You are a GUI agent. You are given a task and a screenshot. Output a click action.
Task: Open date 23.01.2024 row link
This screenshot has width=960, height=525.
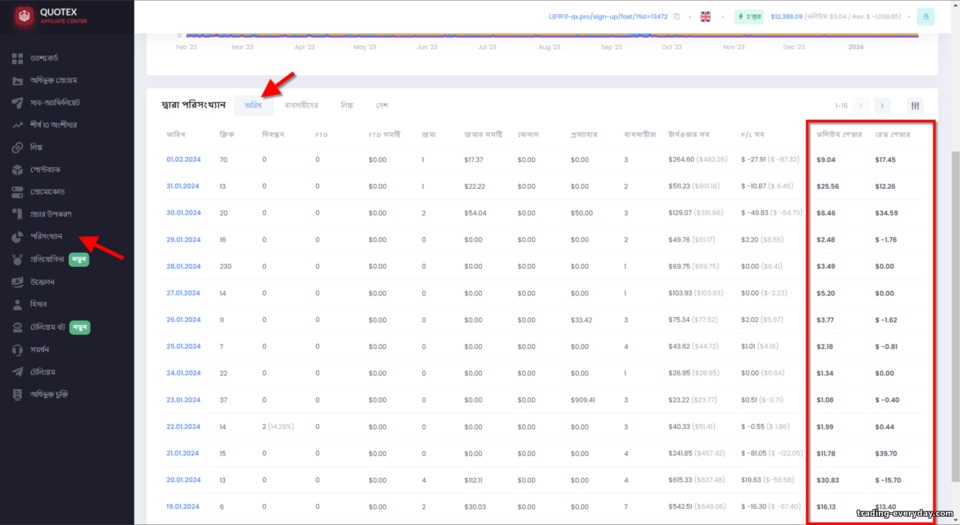click(183, 400)
